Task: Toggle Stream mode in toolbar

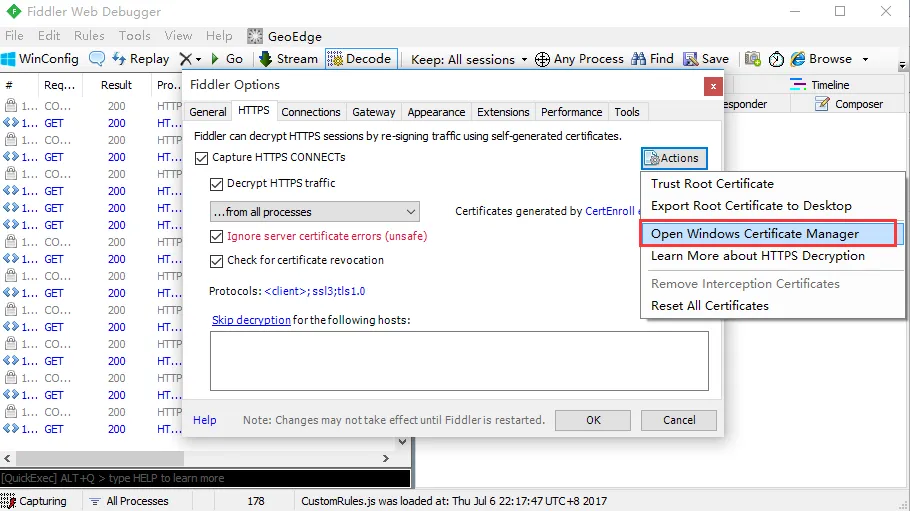Action: pyautogui.click(x=288, y=59)
